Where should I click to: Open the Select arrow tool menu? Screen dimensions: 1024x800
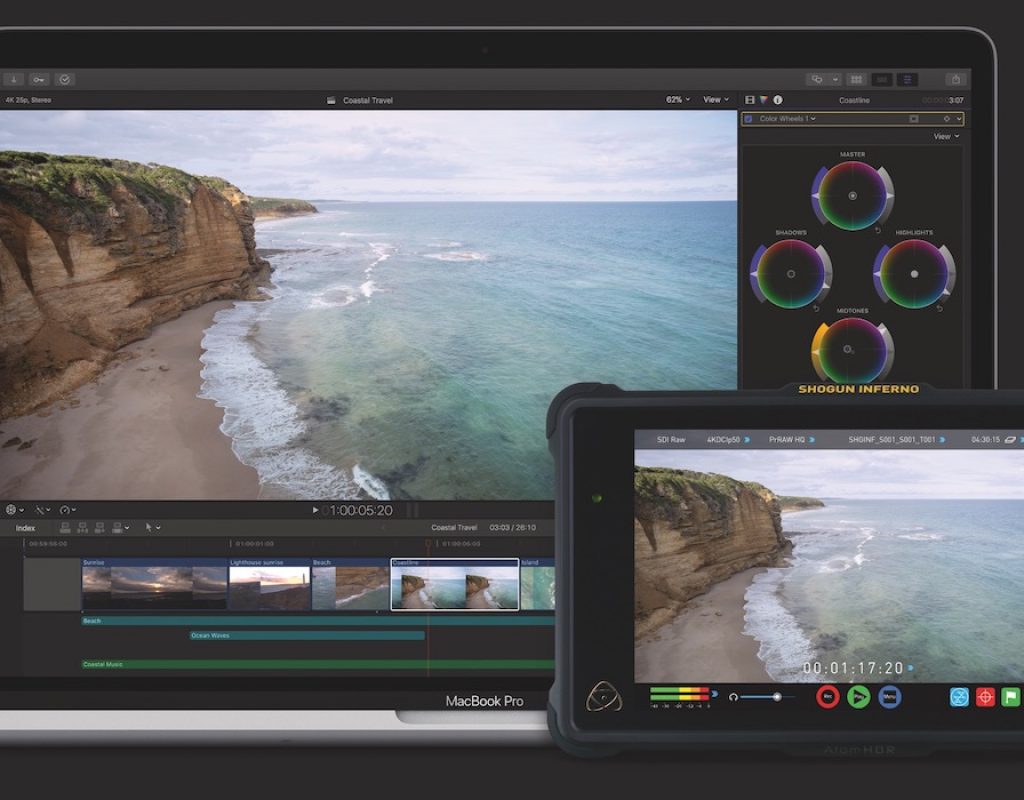(x=153, y=527)
